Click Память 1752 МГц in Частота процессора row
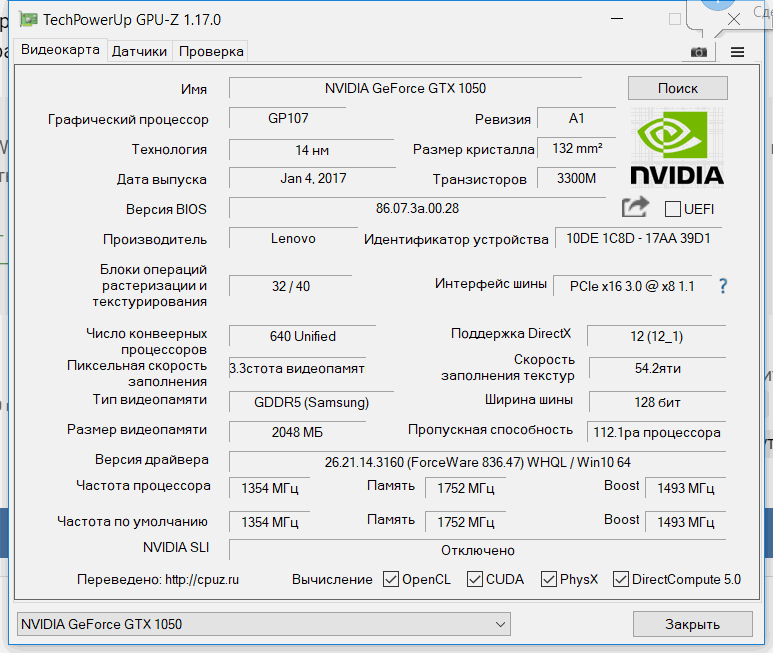 click(x=465, y=488)
